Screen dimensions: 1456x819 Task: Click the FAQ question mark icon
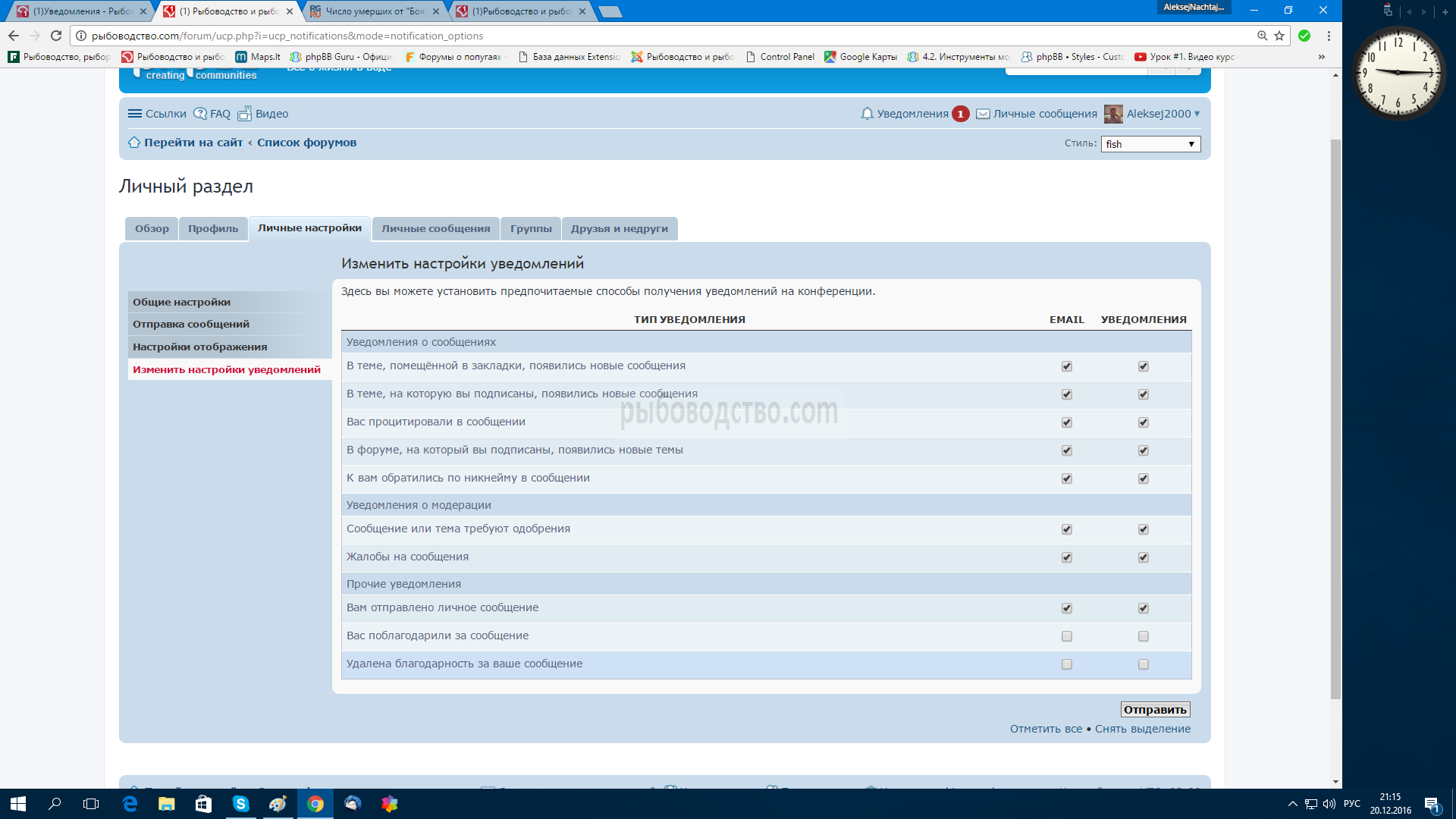pyautogui.click(x=200, y=114)
